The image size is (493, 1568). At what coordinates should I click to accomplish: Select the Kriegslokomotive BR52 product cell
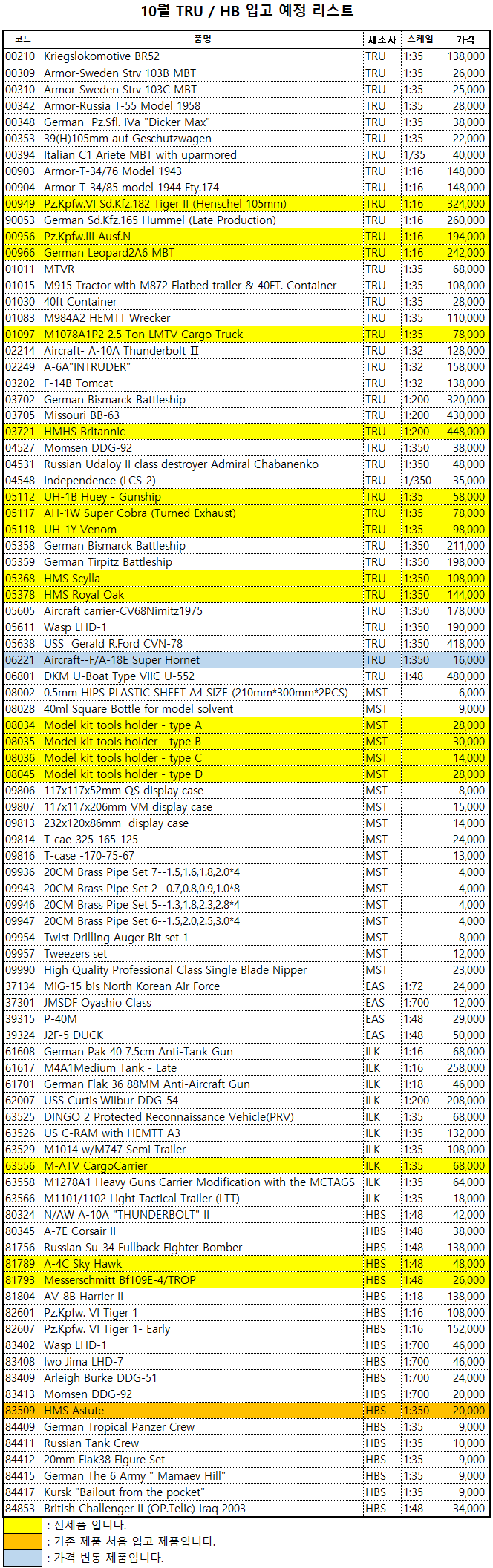tap(102, 56)
